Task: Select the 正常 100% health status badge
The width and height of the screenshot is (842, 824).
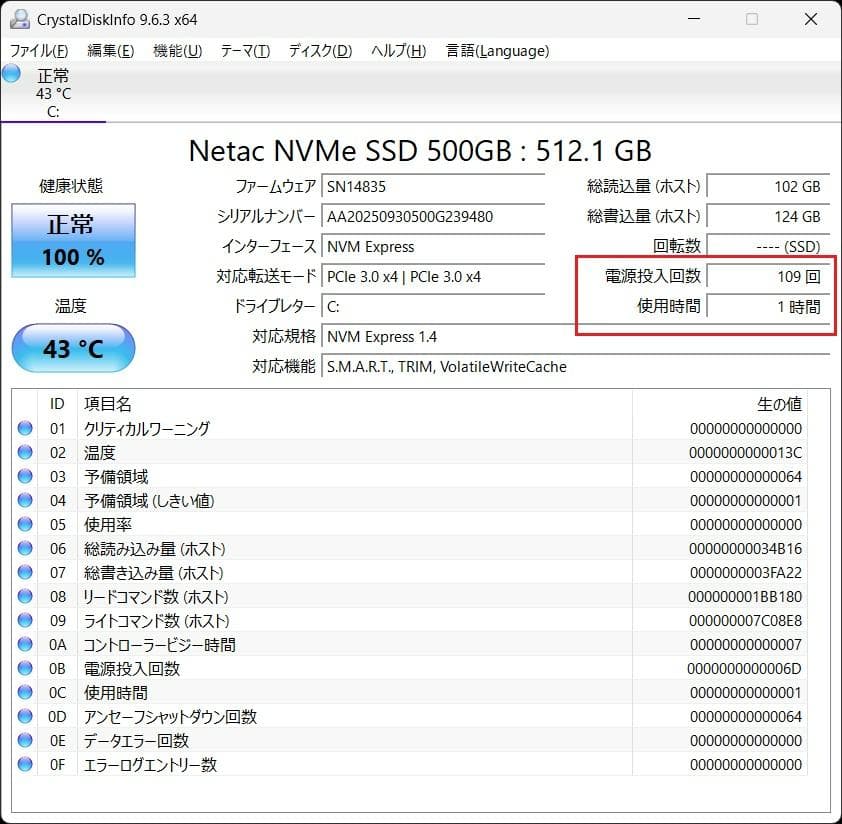Action: [x=72, y=241]
